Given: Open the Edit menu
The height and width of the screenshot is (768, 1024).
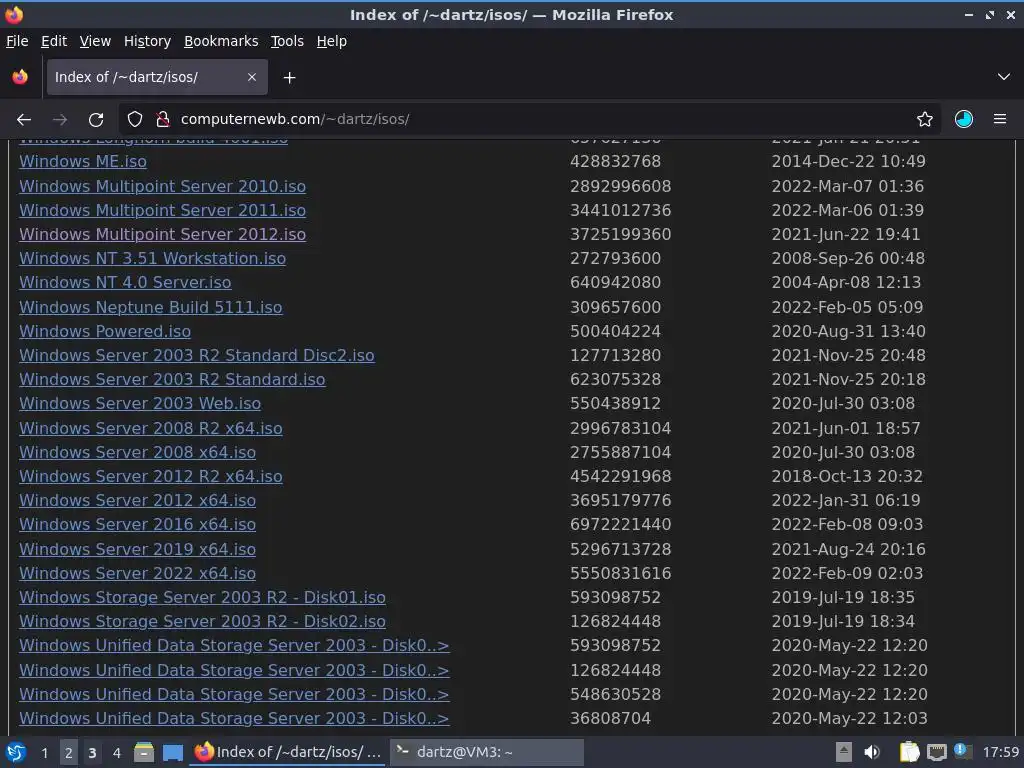Looking at the screenshot, I should [54, 41].
